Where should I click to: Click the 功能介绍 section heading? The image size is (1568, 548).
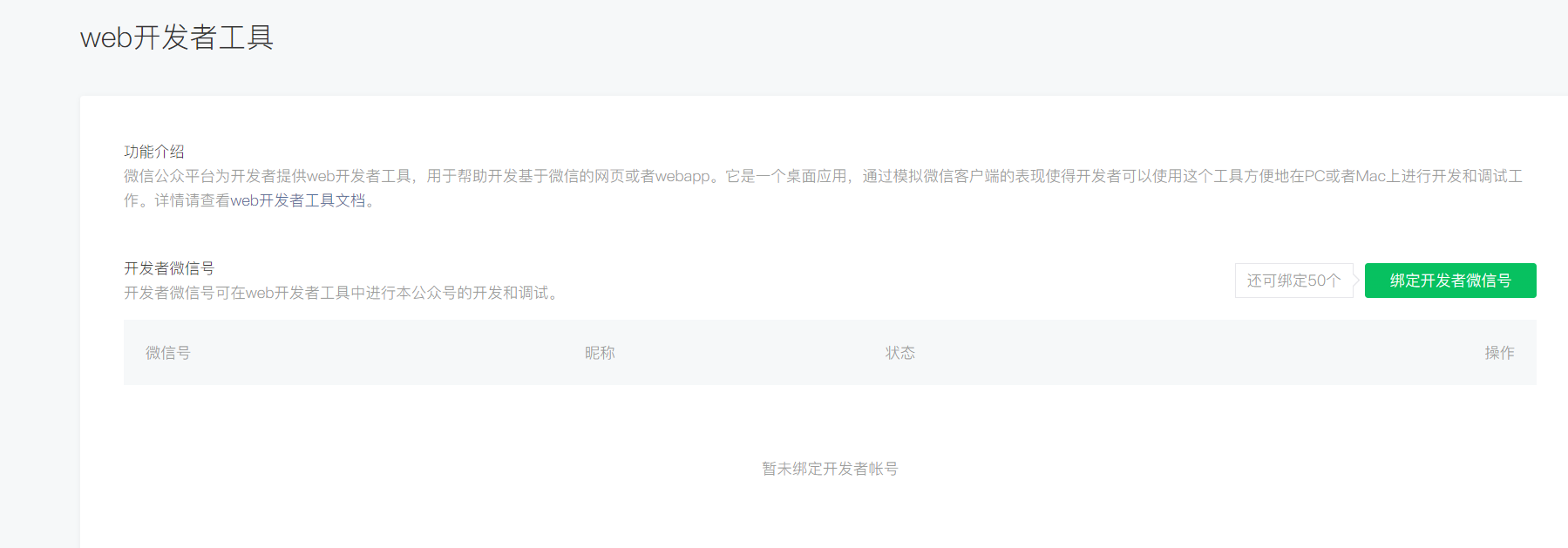pyautogui.click(x=154, y=152)
